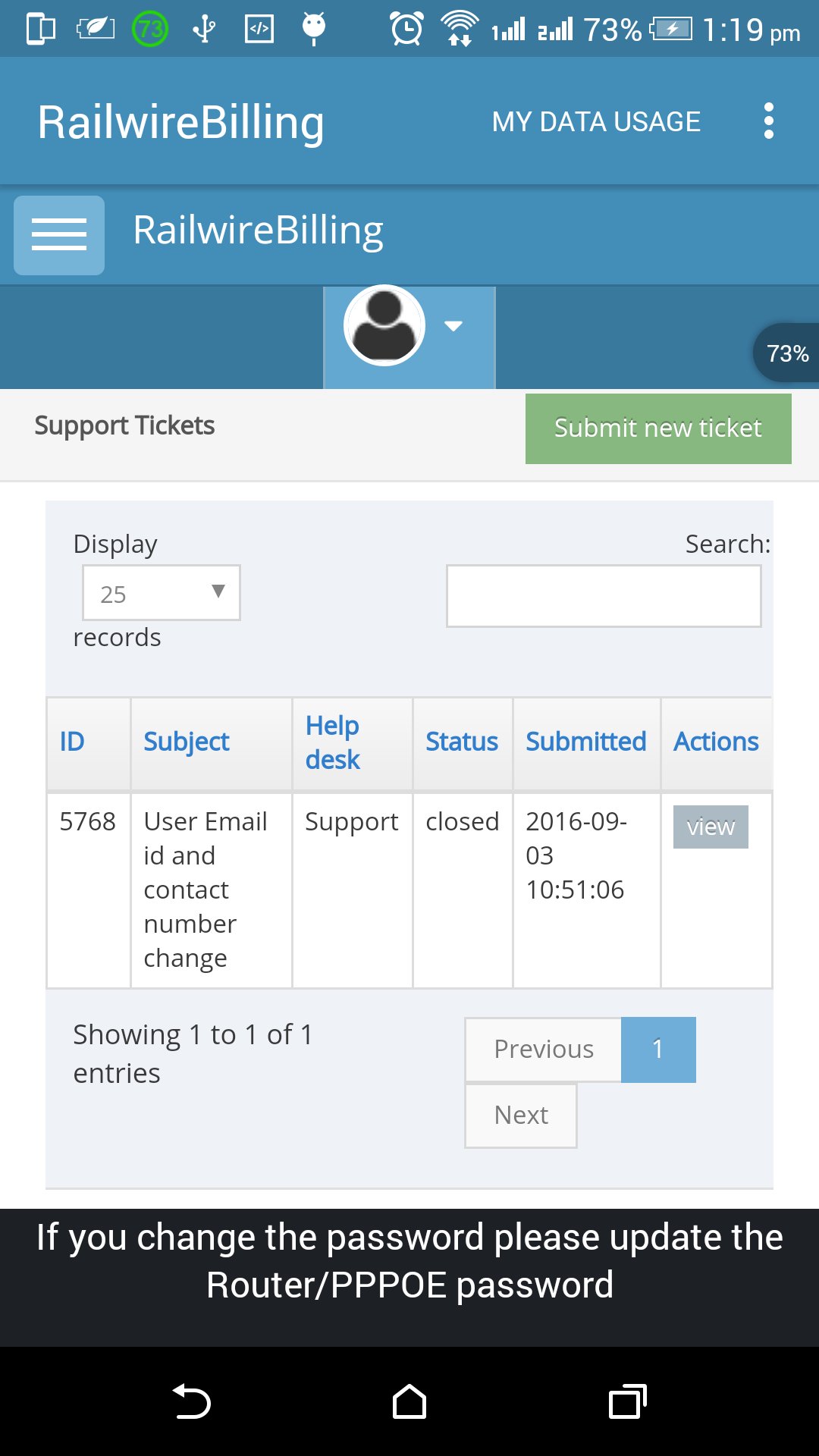Tap the home navigation button
The height and width of the screenshot is (1456, 819).
(409, 1403)
